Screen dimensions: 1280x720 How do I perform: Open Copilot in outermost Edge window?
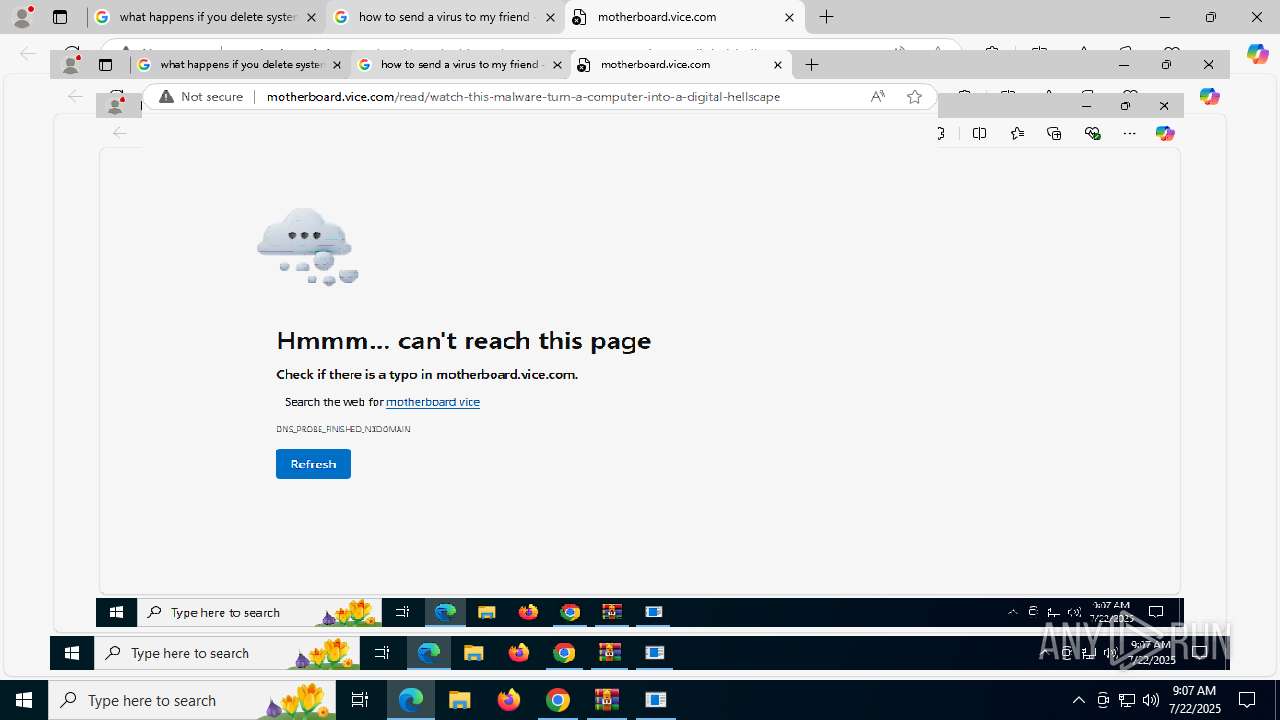click(x=1258, y=54)
